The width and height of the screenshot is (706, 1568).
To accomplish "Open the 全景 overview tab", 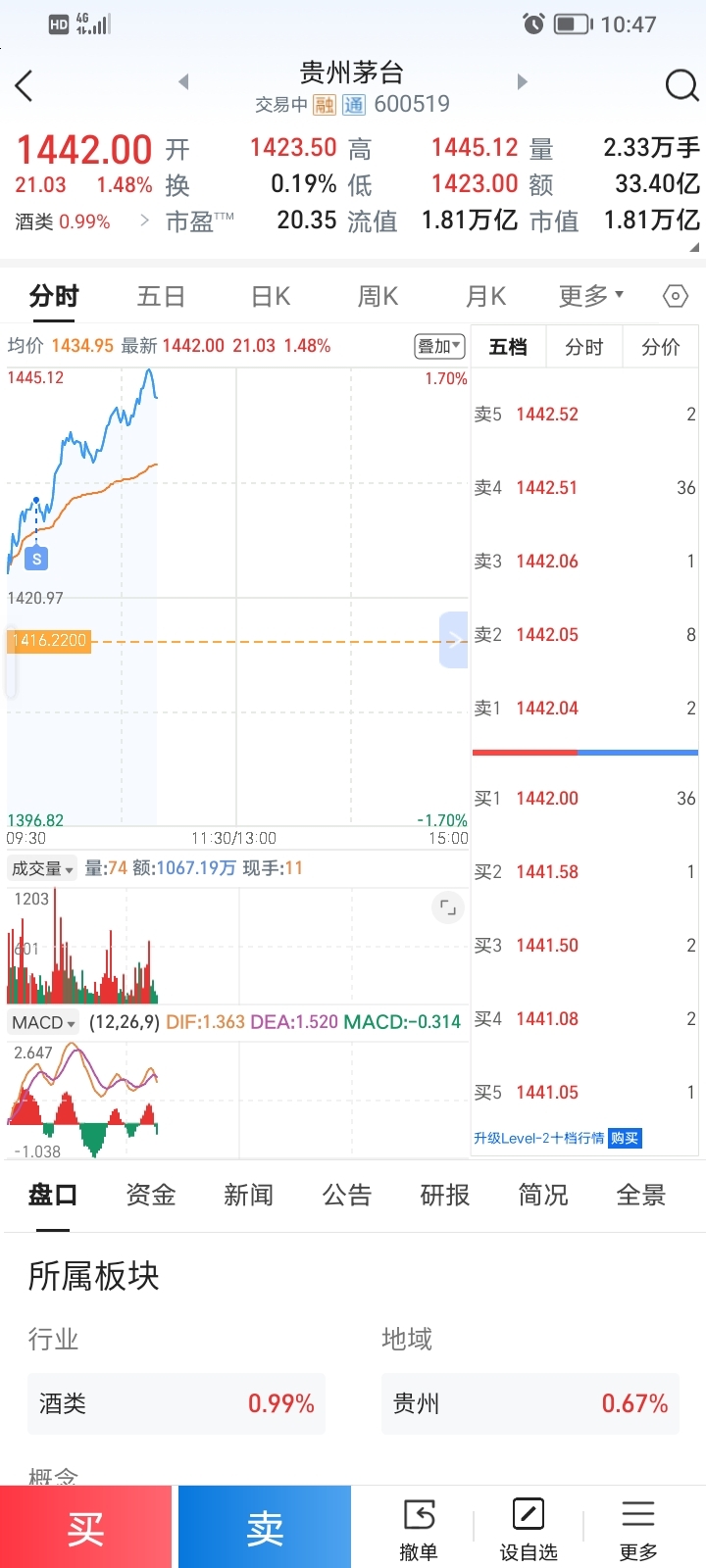I will pos(641,1195).
